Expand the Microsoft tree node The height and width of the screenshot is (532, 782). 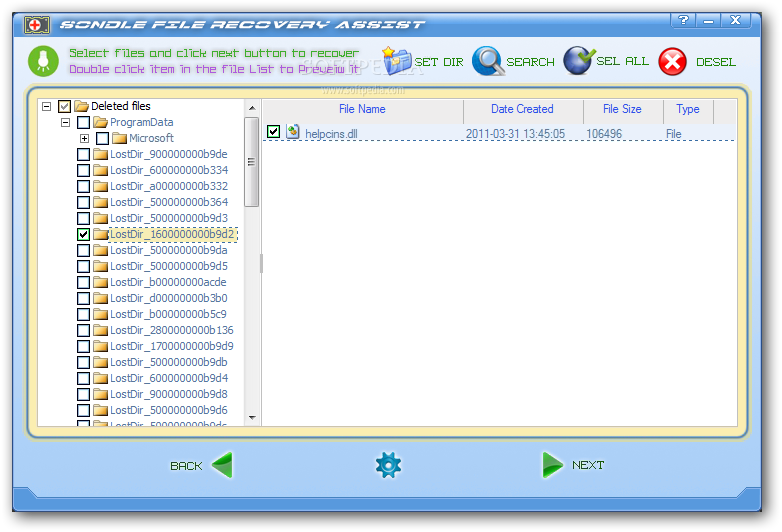(x=84, y=138)
